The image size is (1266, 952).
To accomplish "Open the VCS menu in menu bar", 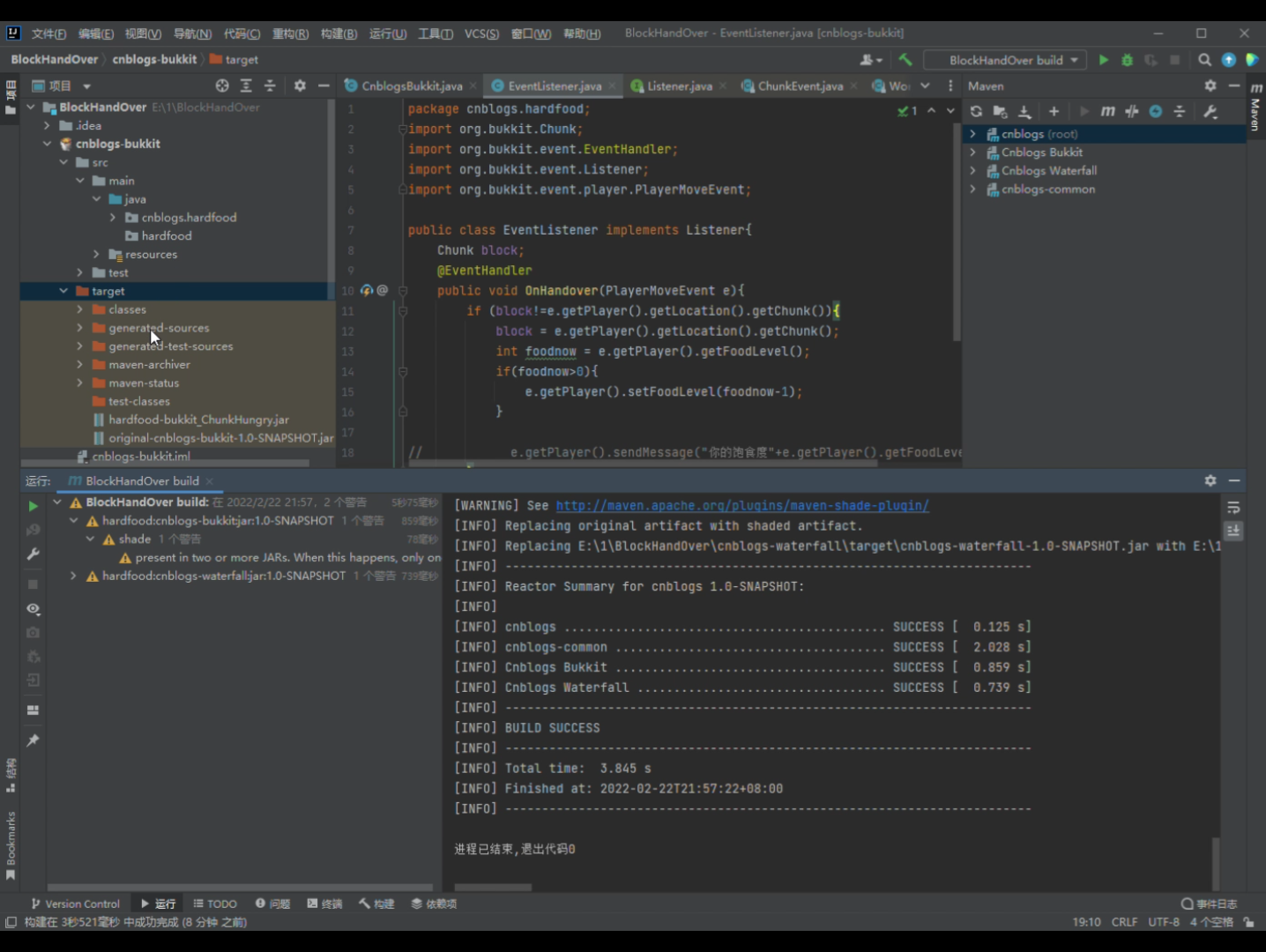I will (481, 33).
